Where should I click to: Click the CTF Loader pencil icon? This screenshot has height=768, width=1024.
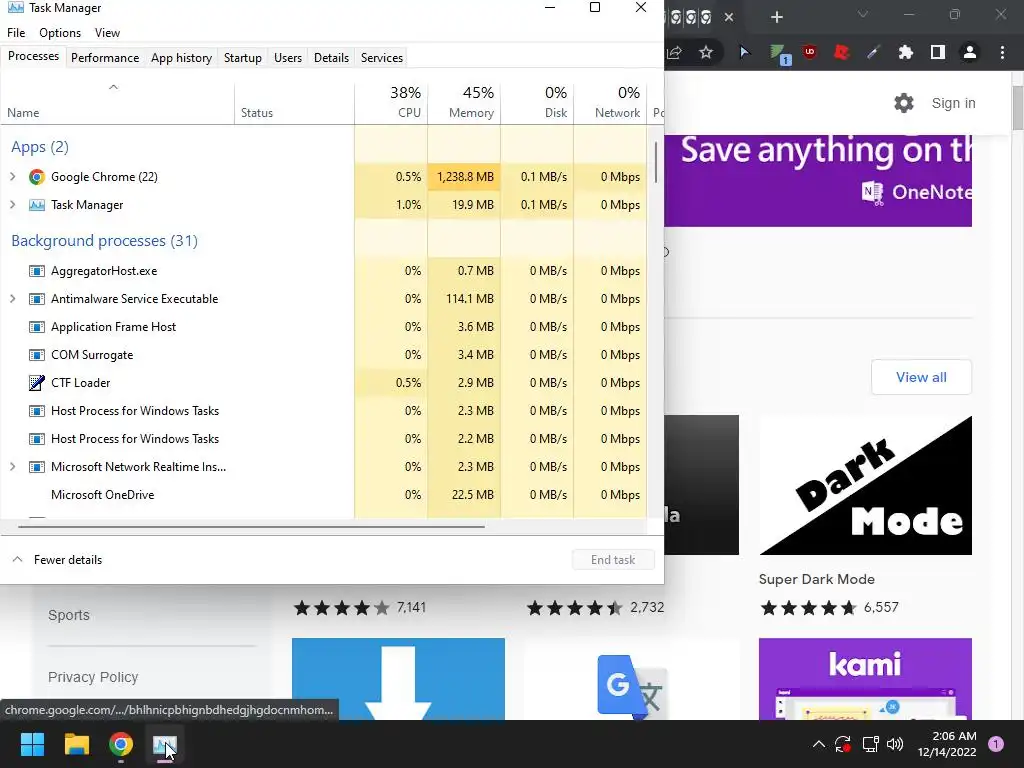point(37,383)
